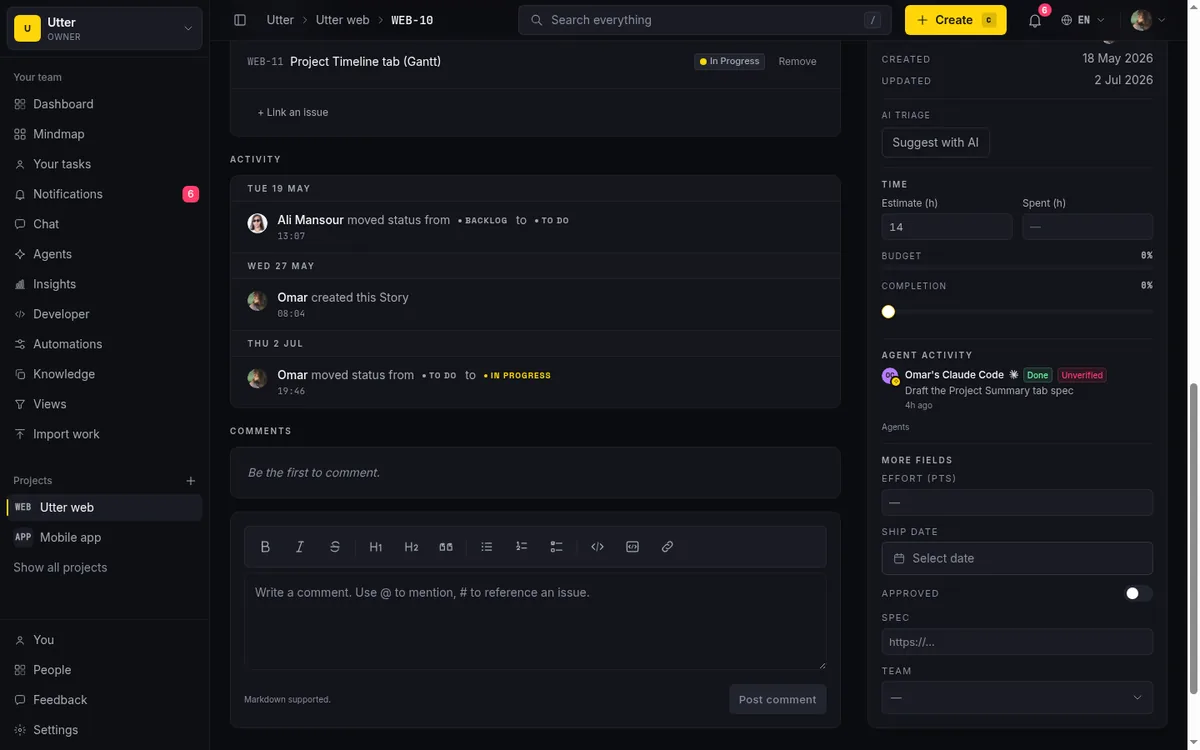Focus the Estimate hours field
The width and height of the screenshot is (1200, 750).
(x=946, y=227)
